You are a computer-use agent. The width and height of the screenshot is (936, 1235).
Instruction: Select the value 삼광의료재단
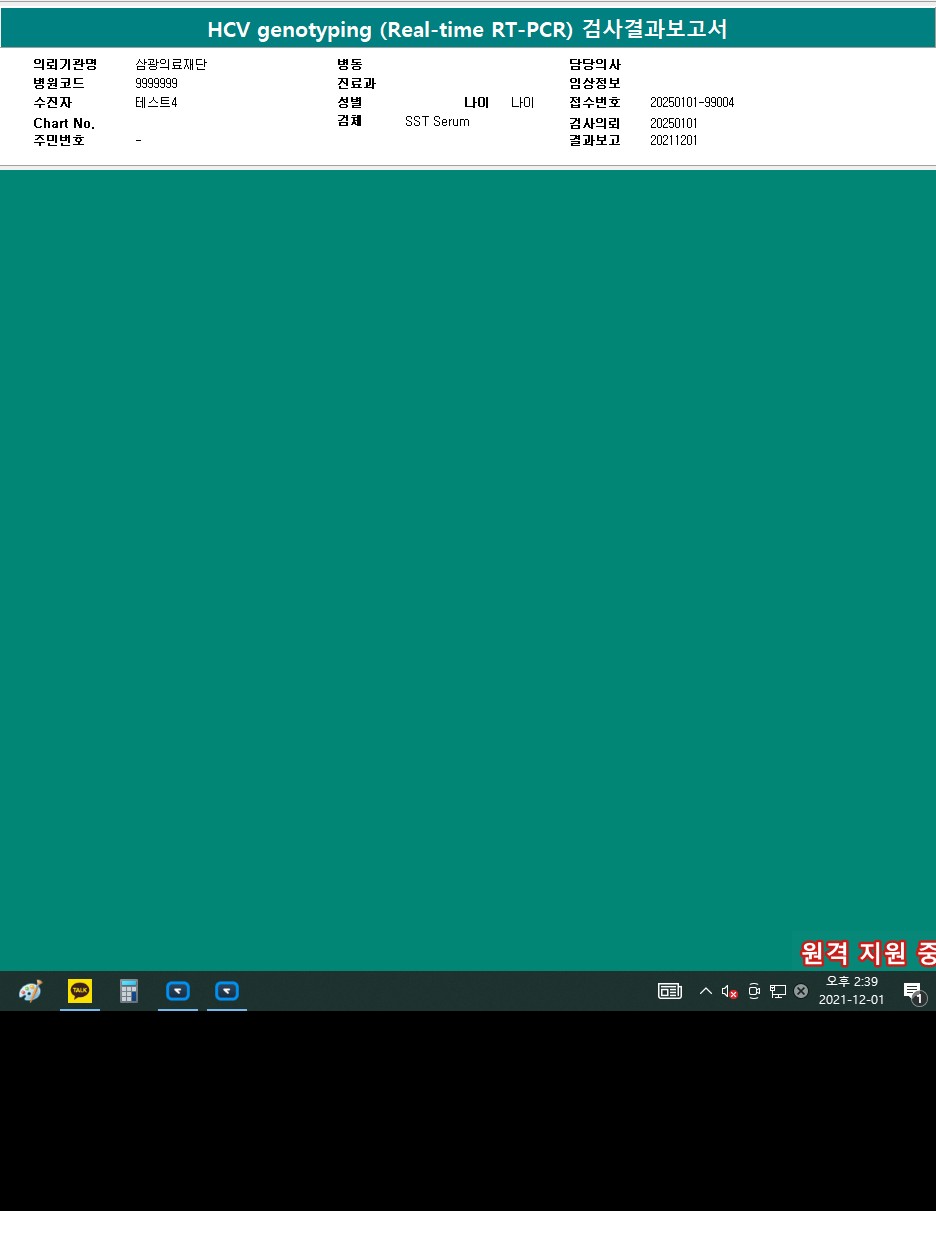171,65
